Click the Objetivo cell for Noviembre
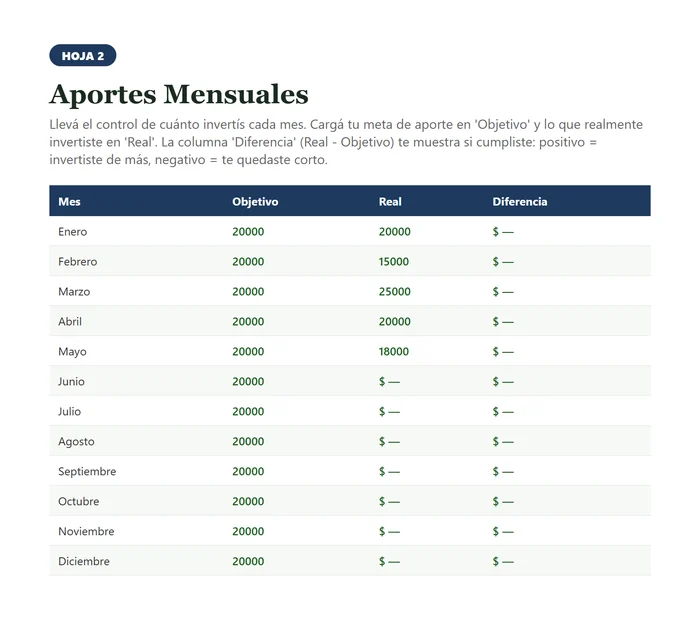The image size is (700, 620). 248,531
